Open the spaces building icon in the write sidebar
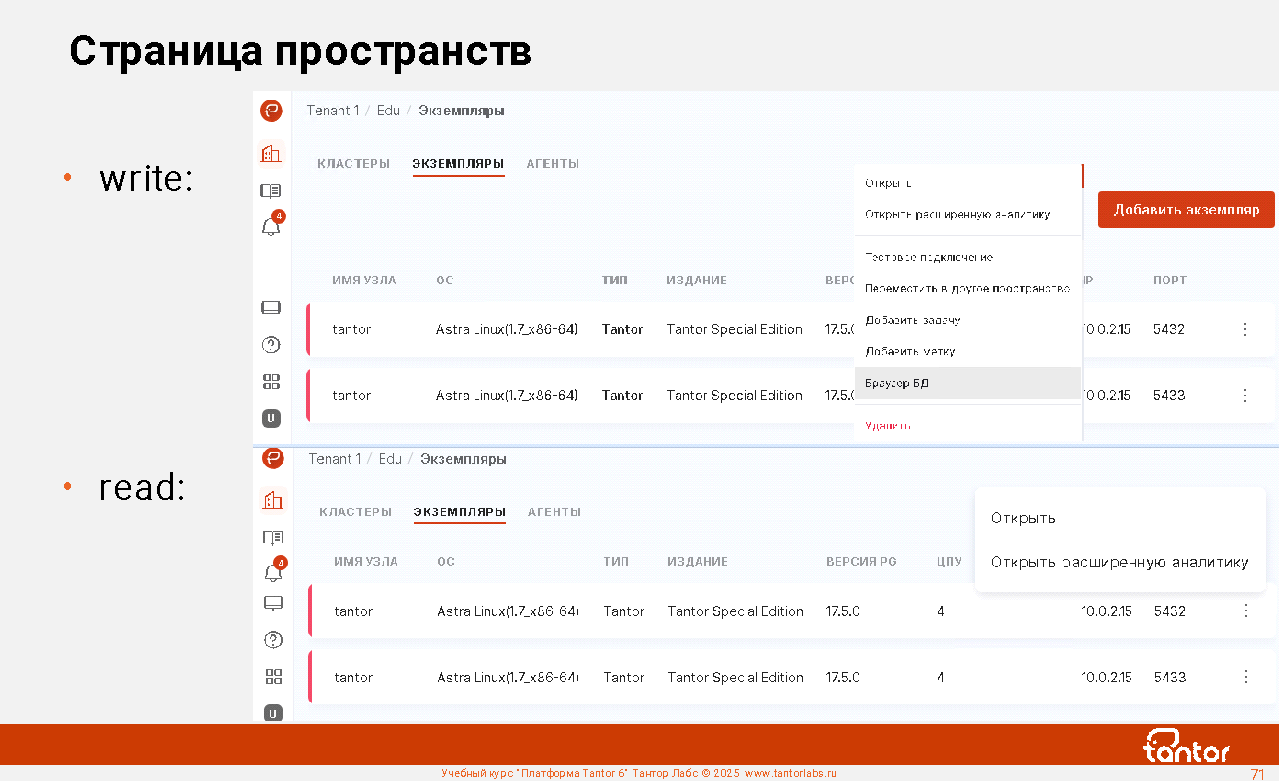This screenshot has width=1279, height=781. pos(271,154)
